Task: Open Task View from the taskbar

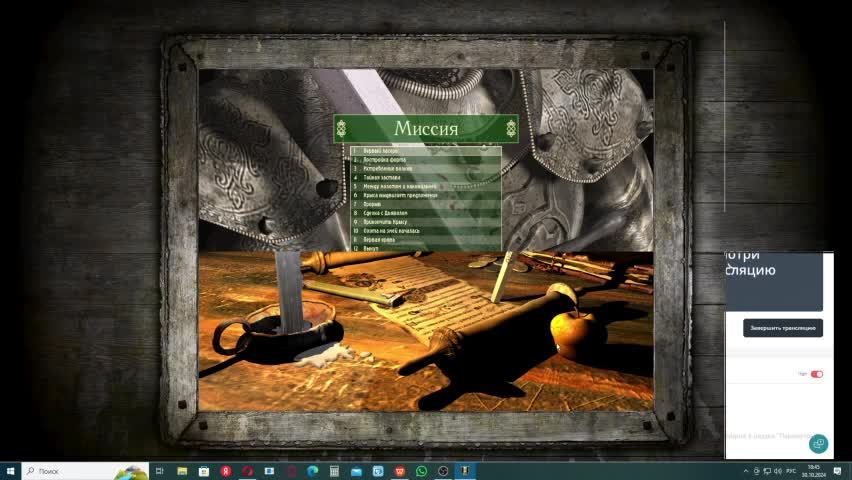Action: [160, 471]
